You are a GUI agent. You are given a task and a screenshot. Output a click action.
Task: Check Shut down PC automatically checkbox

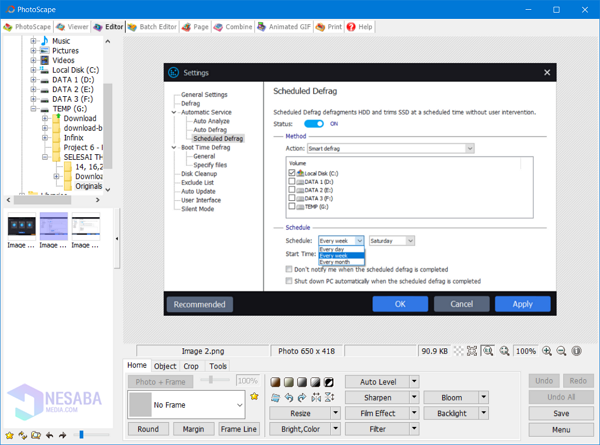pyautogui.click(x=289, y=281)
